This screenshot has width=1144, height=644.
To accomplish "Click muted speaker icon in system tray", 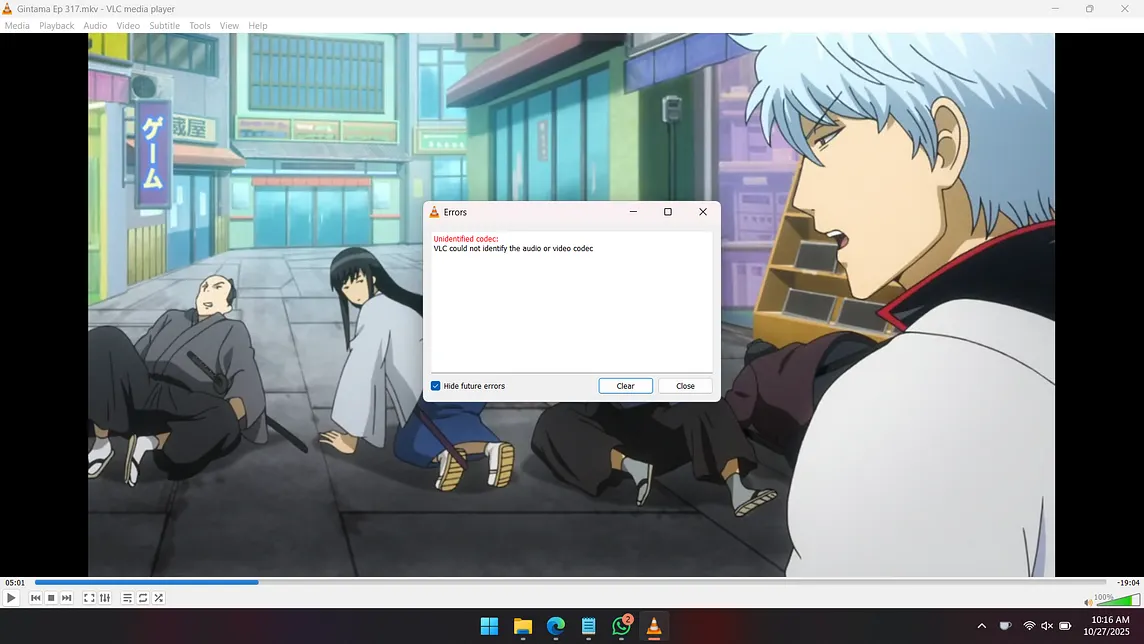I will [x=1047, y=626].
